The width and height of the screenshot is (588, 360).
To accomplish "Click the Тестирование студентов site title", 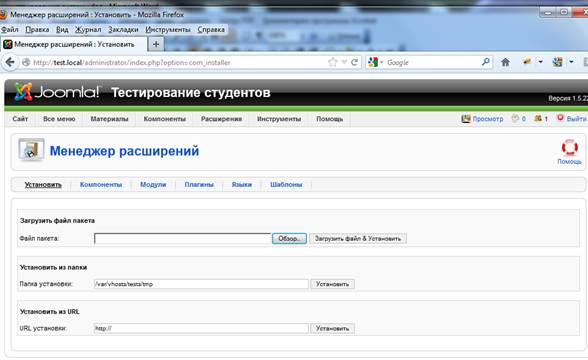I will 190,92.
